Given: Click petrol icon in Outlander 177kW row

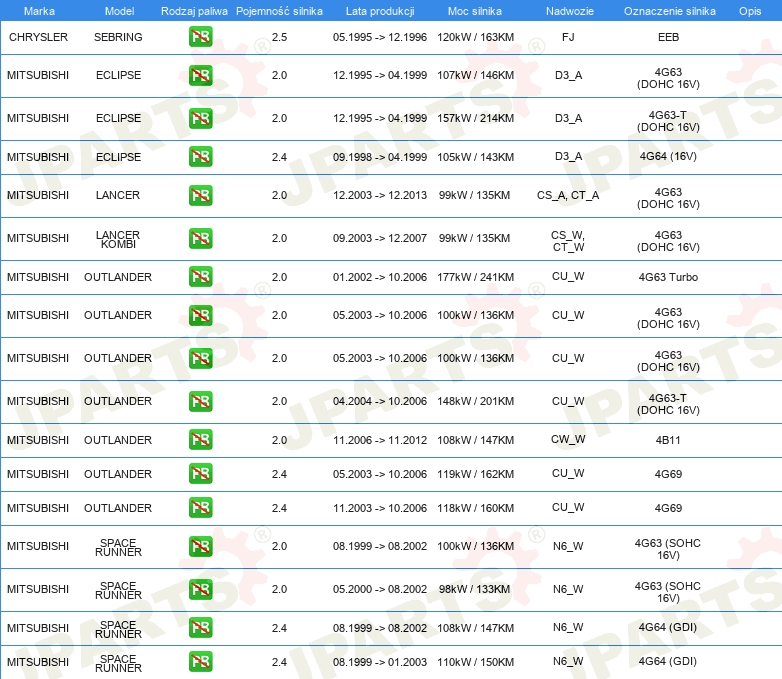Looking at the screenshot, I should (200, 276).
